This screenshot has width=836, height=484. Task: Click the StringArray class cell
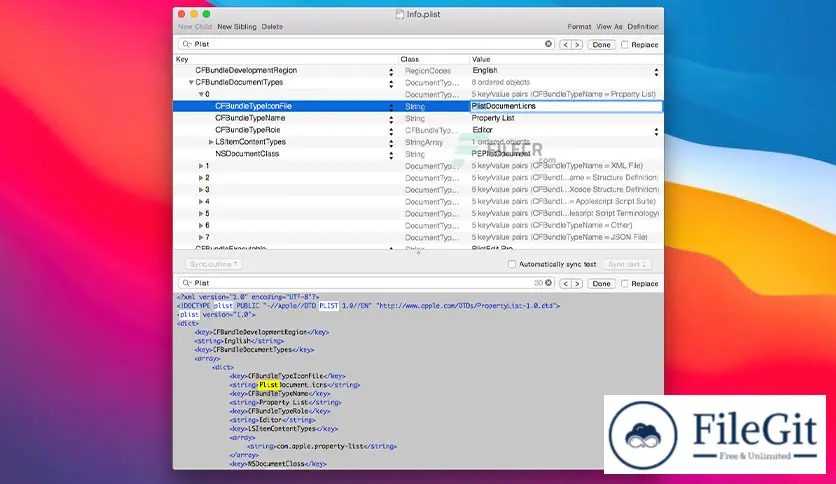(424, 142)
